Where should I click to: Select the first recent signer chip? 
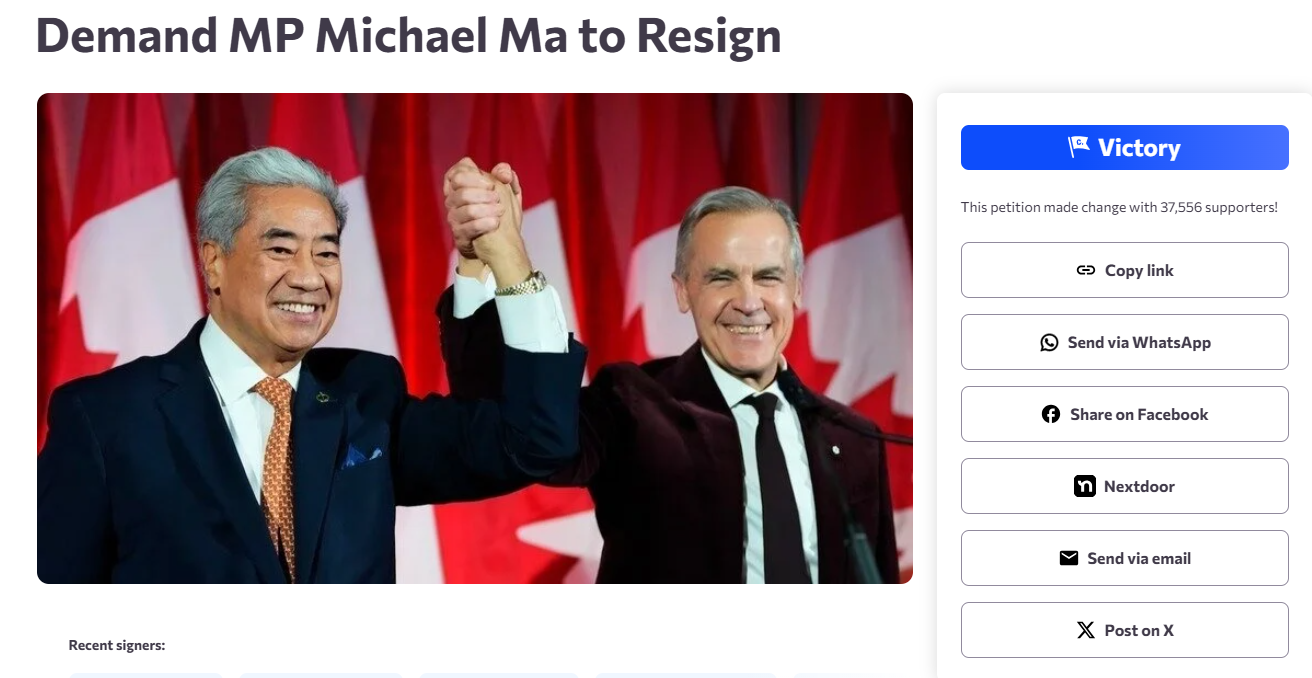[146, 675]
